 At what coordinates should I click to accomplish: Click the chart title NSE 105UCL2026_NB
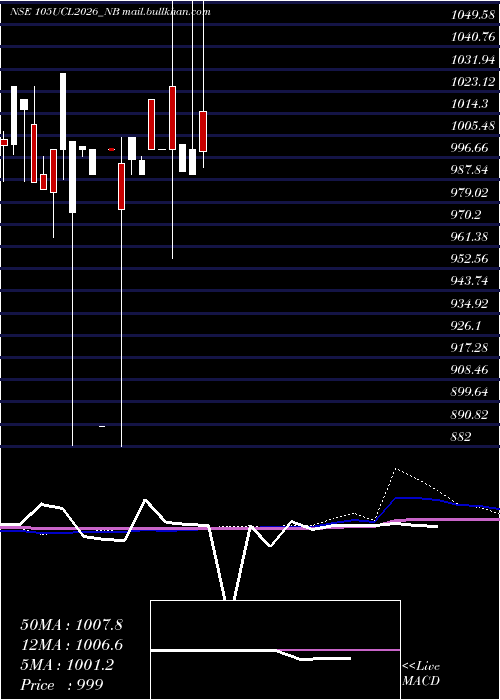pos(65,12)
